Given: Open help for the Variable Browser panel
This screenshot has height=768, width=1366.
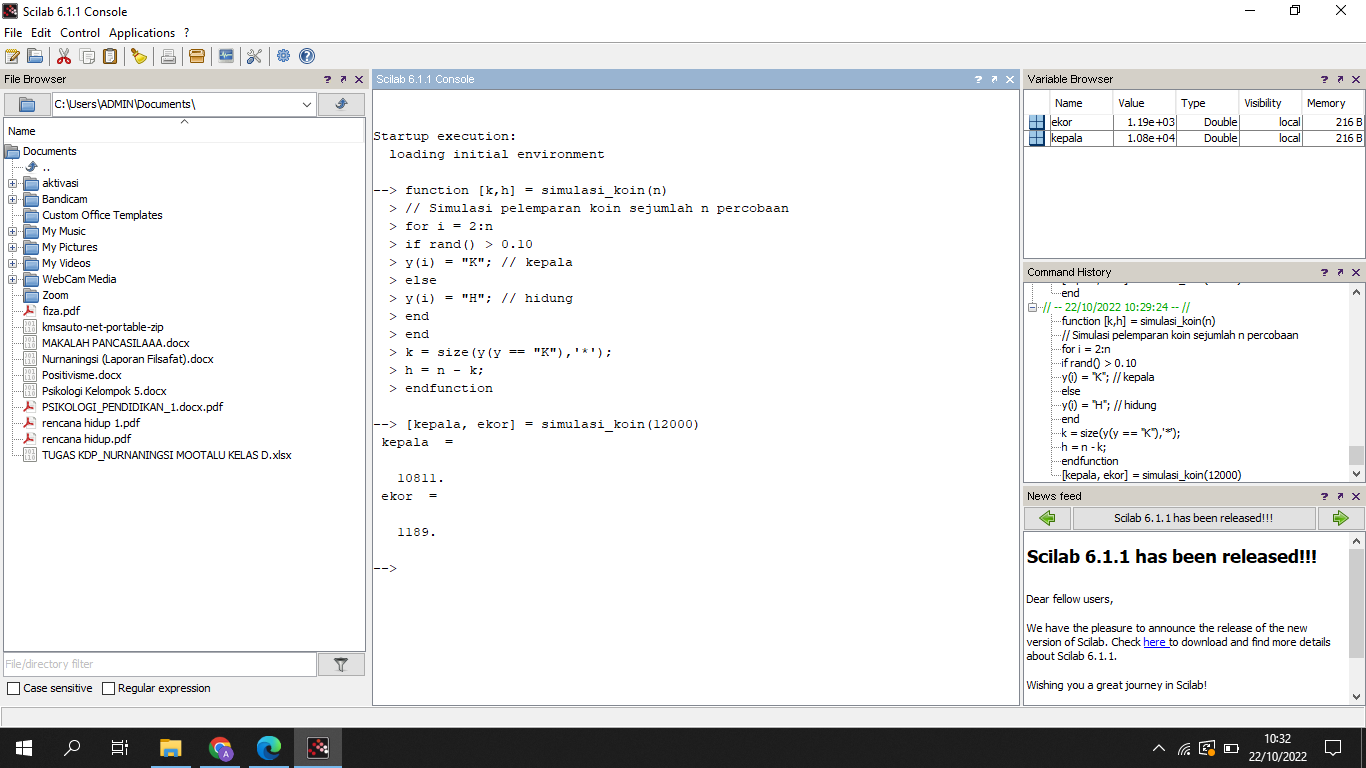Looking at the screenshot, I should click(x=1324, y=79).
